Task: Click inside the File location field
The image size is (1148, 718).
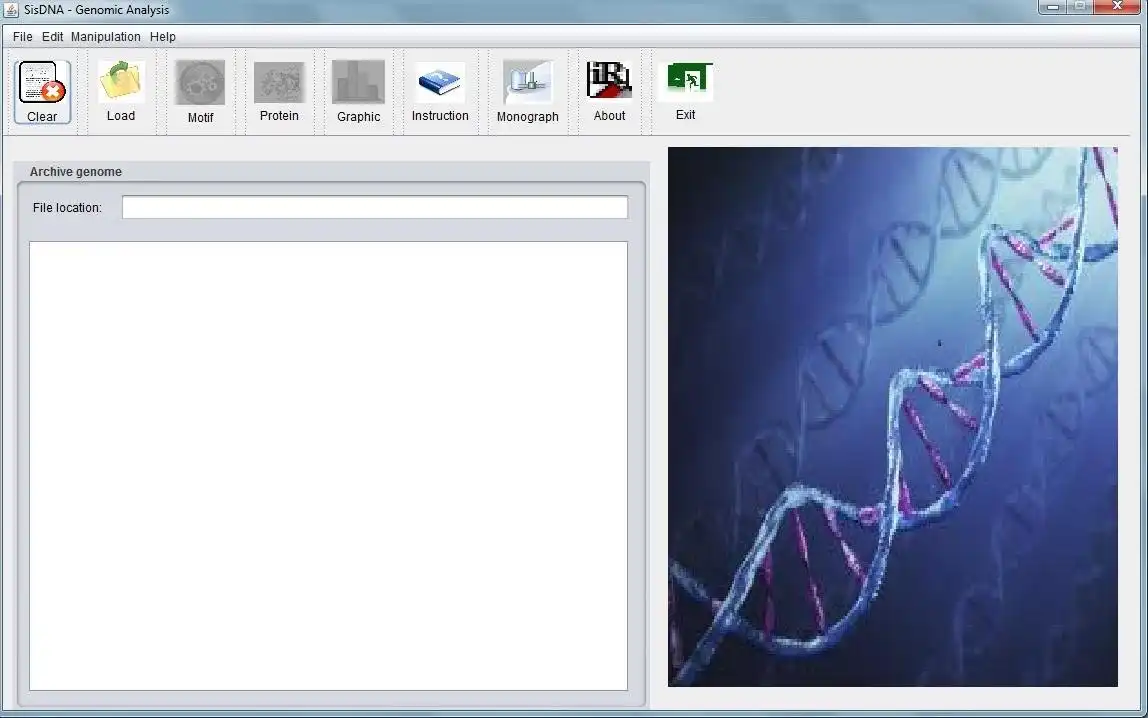Action: tap(373, 207)
